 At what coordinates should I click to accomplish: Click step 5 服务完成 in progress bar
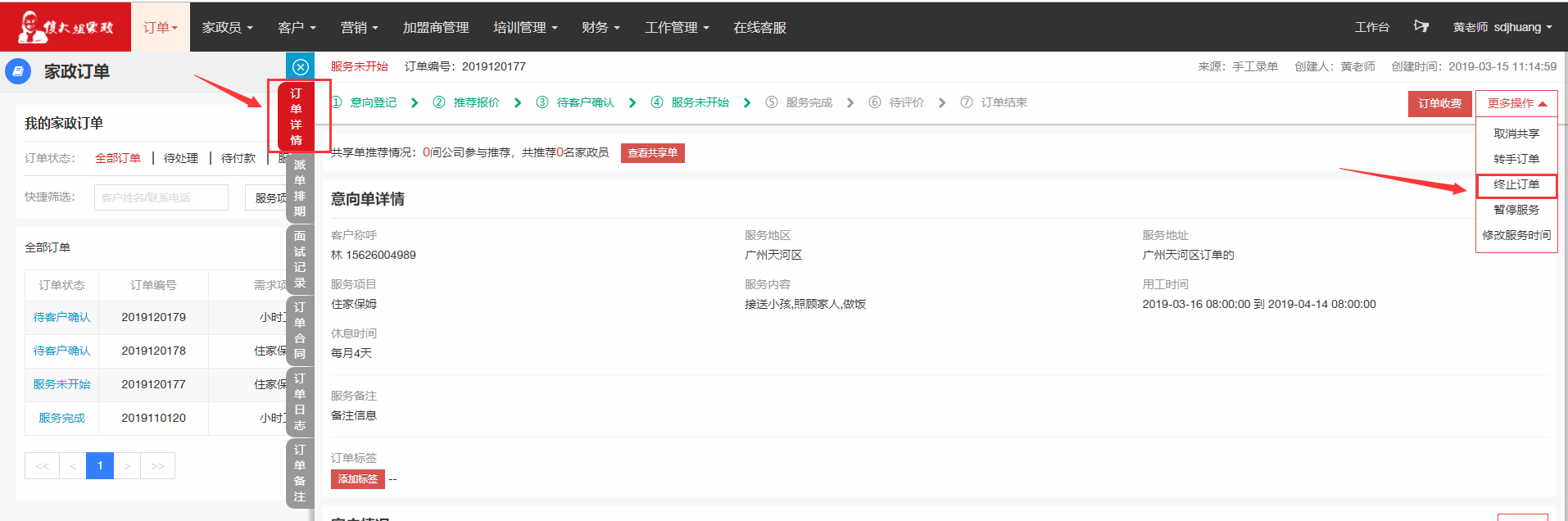point(799,102)
